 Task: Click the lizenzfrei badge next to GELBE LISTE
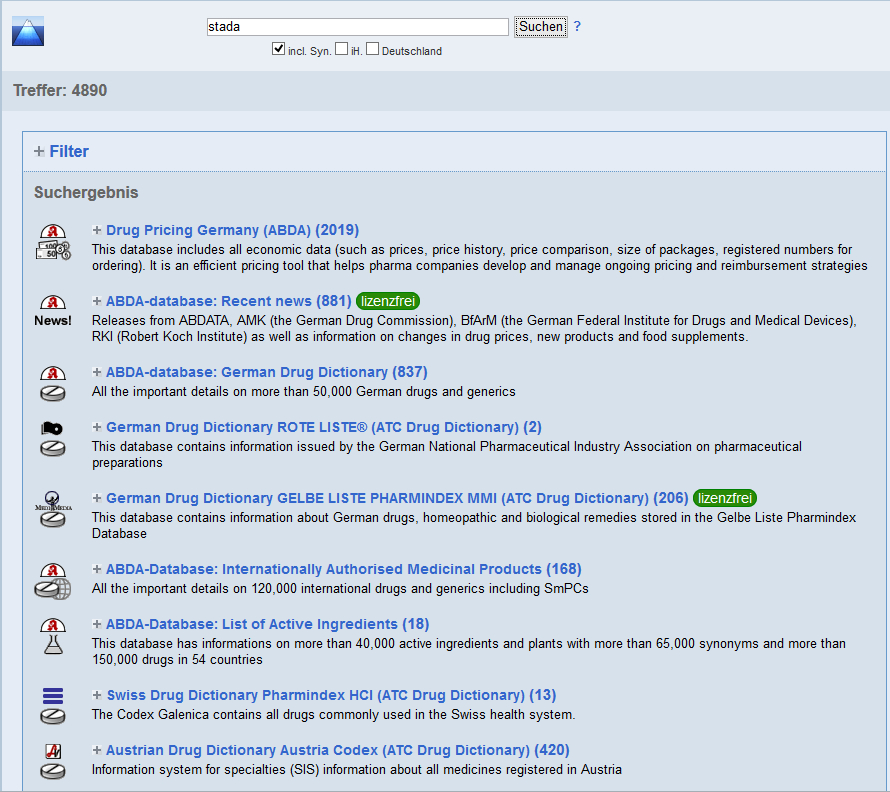(x=725, y=498)
